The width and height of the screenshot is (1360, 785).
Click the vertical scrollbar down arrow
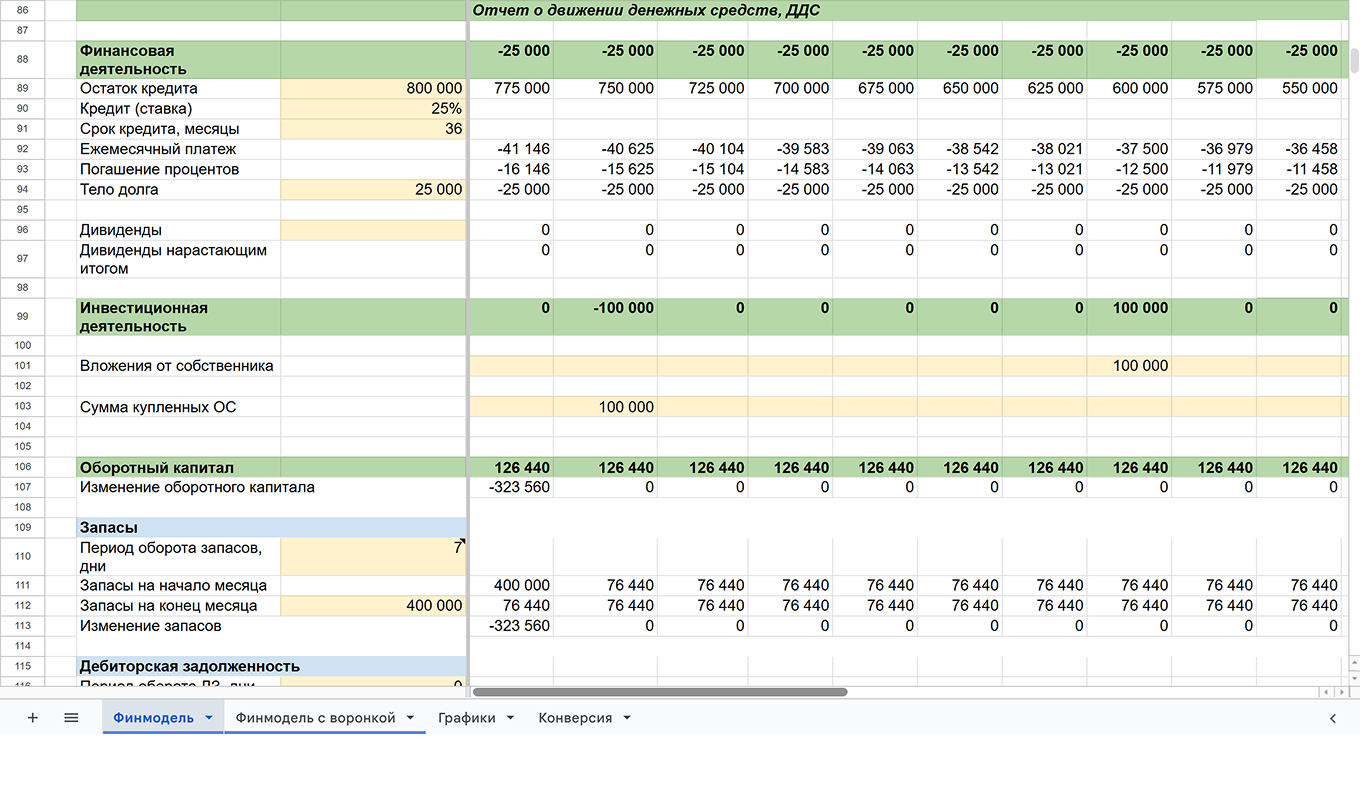tap(1354, 677)
